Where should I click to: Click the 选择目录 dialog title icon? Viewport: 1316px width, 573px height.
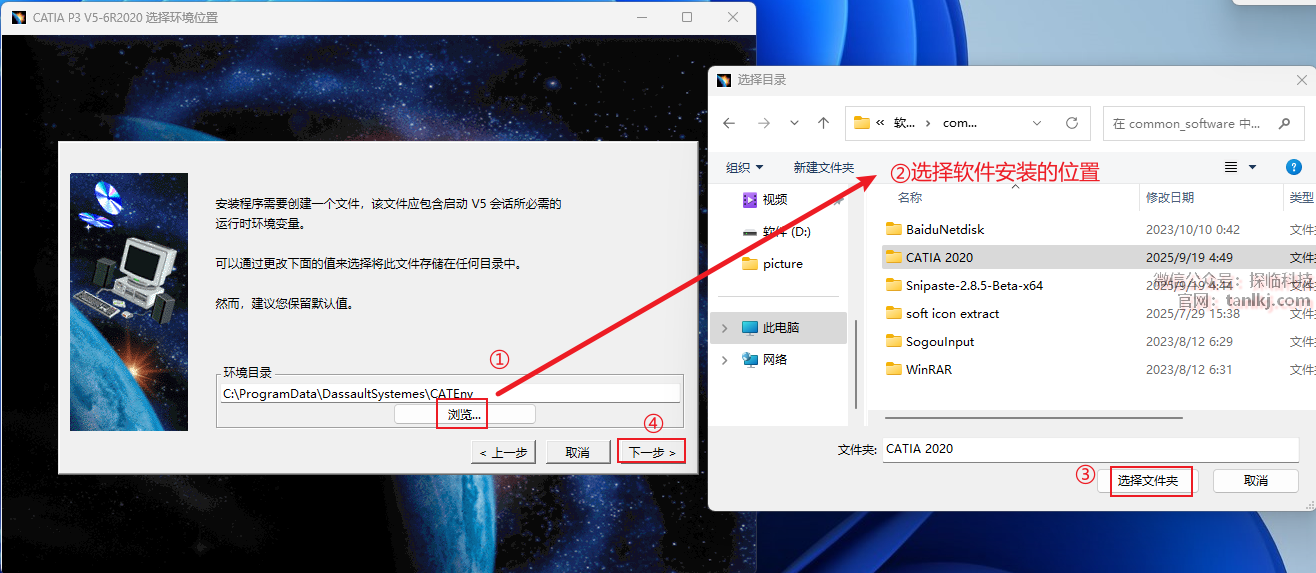tap(724, 80)
